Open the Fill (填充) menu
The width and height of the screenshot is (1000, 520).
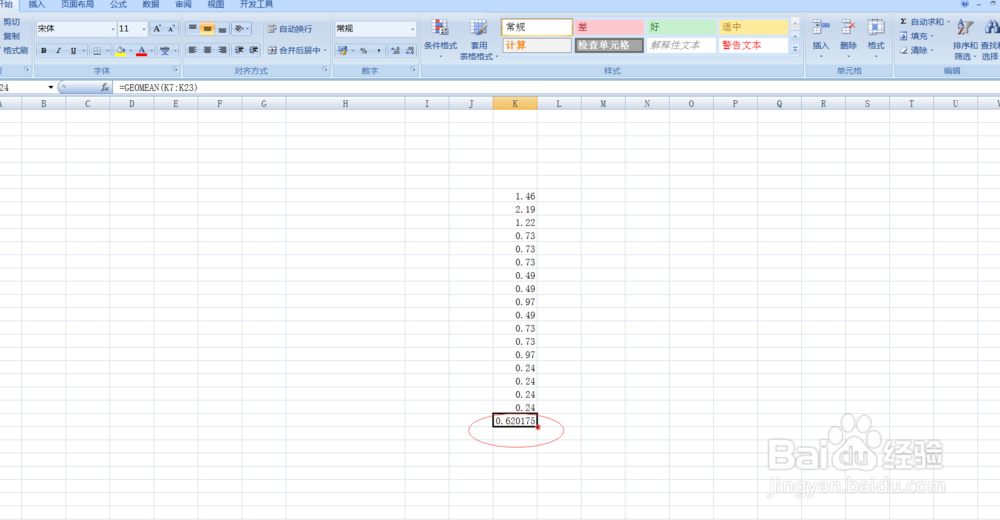[x=916, y=36]
